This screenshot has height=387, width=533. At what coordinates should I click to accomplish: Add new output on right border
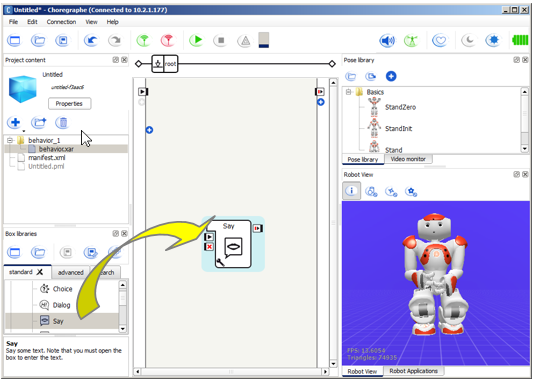click(x=321, y=102)
